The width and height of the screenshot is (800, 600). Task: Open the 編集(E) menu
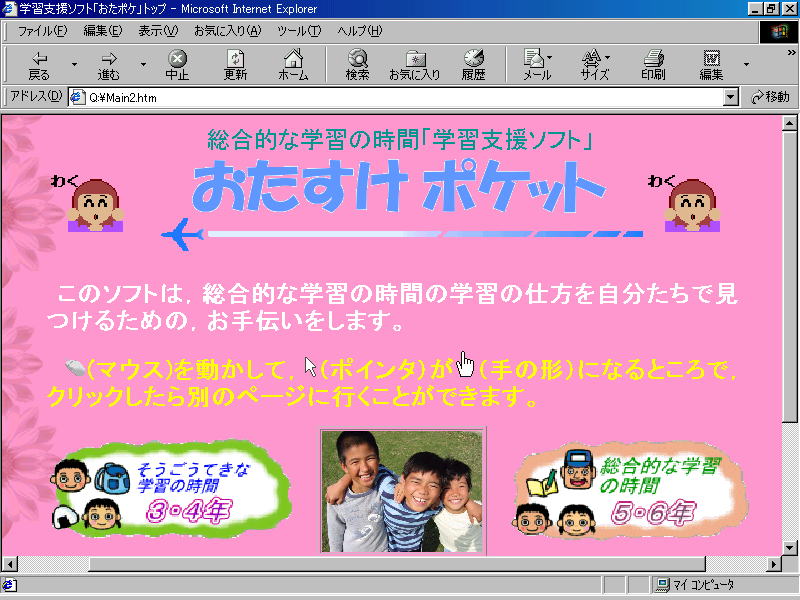coord(103,31)
